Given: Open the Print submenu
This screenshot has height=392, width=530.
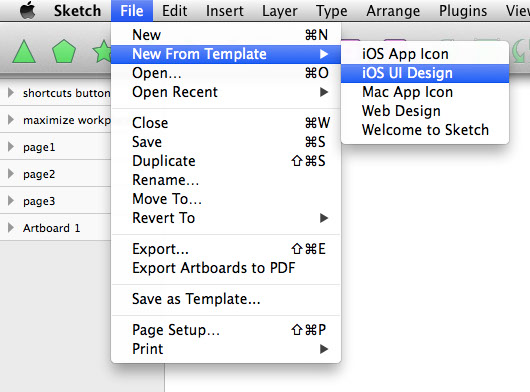Looking at the screenshot, I should click(226, 349).
